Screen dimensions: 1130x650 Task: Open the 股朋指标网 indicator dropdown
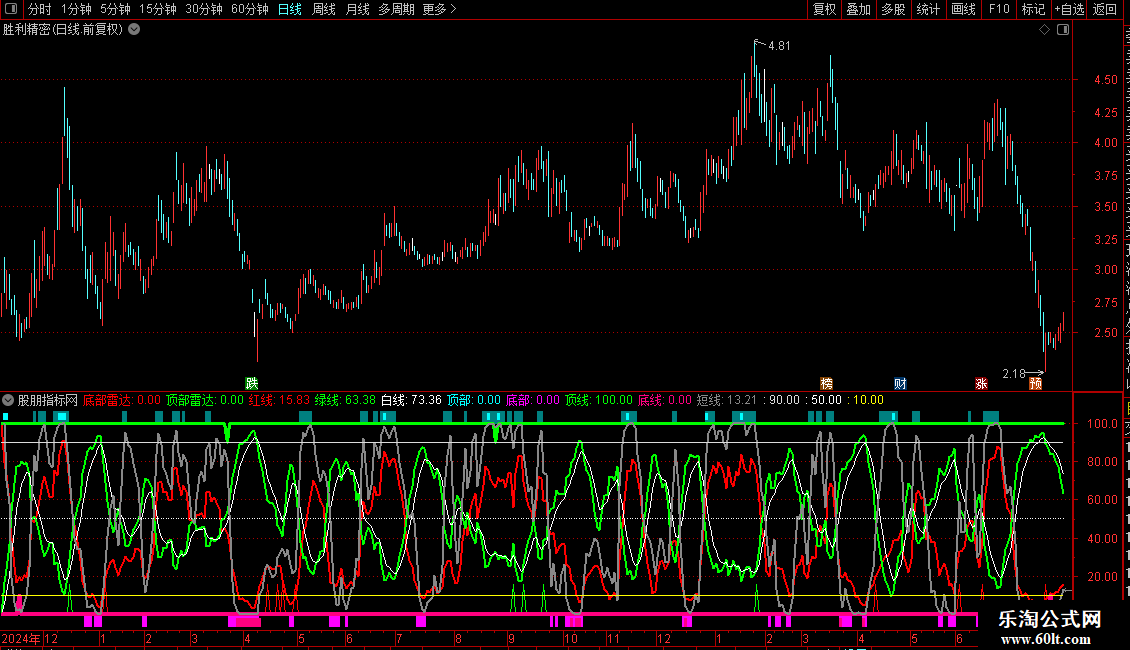[8, 400]
